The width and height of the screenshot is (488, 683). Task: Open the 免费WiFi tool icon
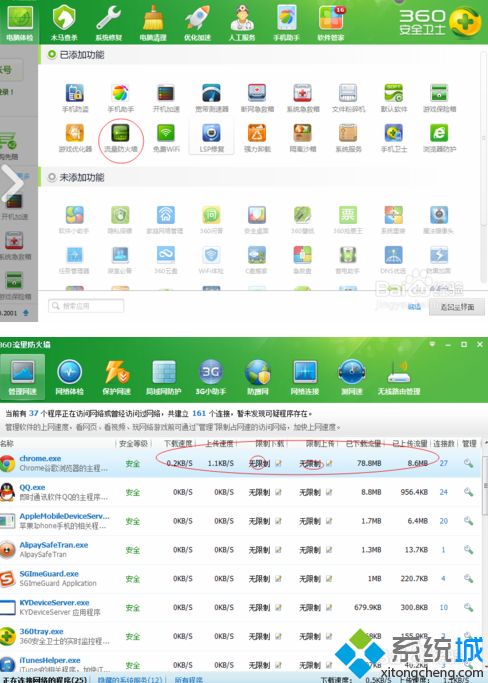[x=166, y=138]
